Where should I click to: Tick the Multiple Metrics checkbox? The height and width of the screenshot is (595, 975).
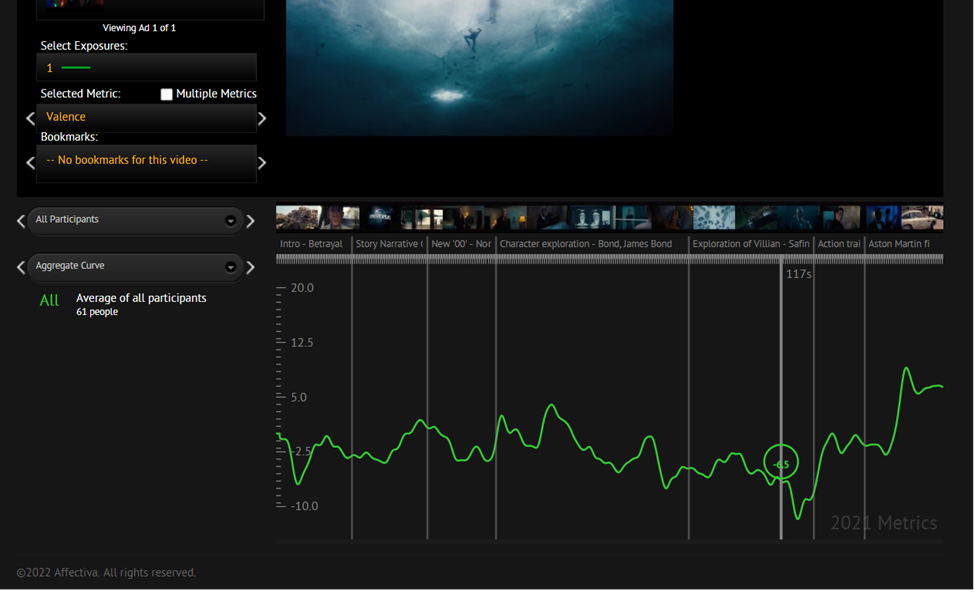[x=166, y=94]
